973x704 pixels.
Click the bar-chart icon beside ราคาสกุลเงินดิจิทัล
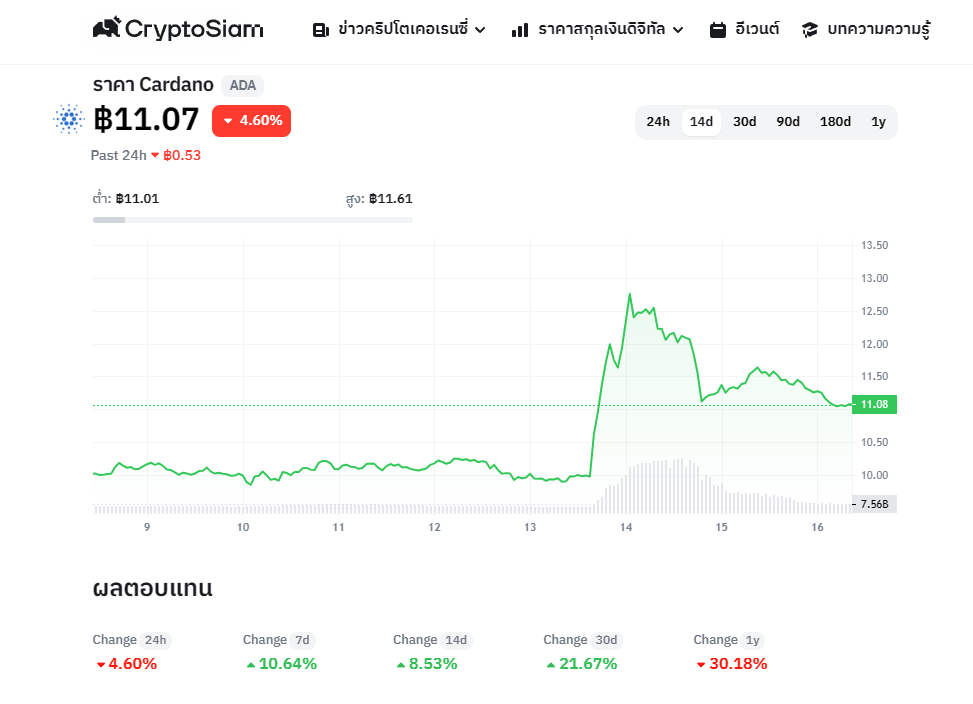pos(519,30)
